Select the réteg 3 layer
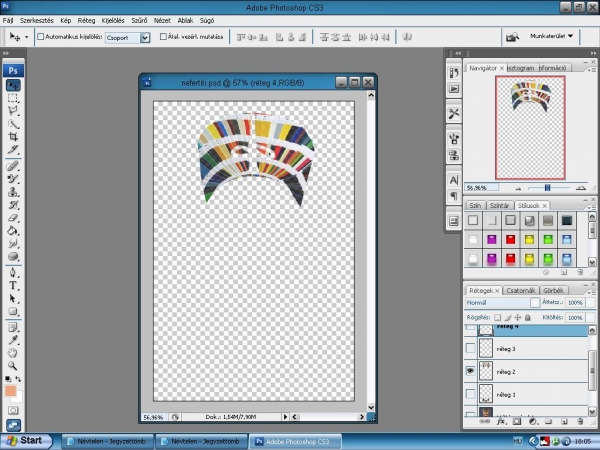This screenshot has width=600, height=450. [x=533, y=349]
